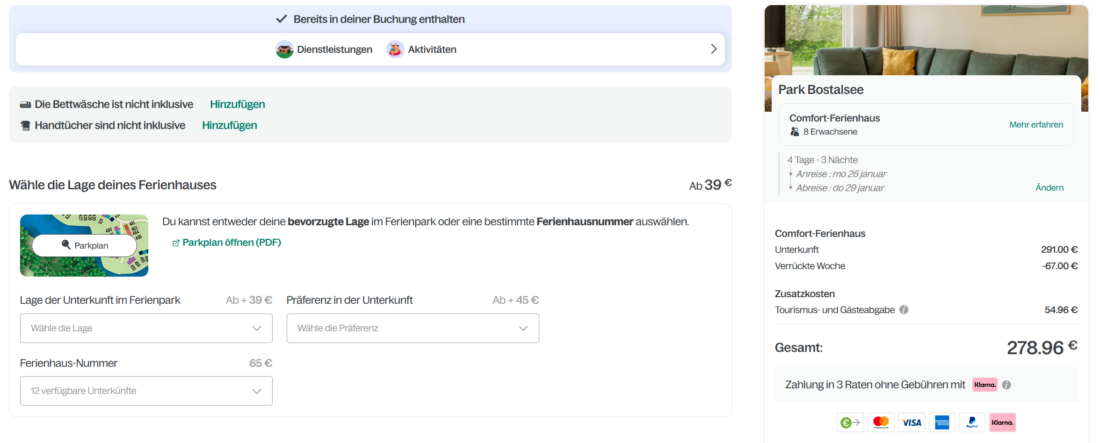This screenshot has height=443, width=1100.
Task: Click the Gesamt total 278.96 € amount
Action: [1042, 348]
